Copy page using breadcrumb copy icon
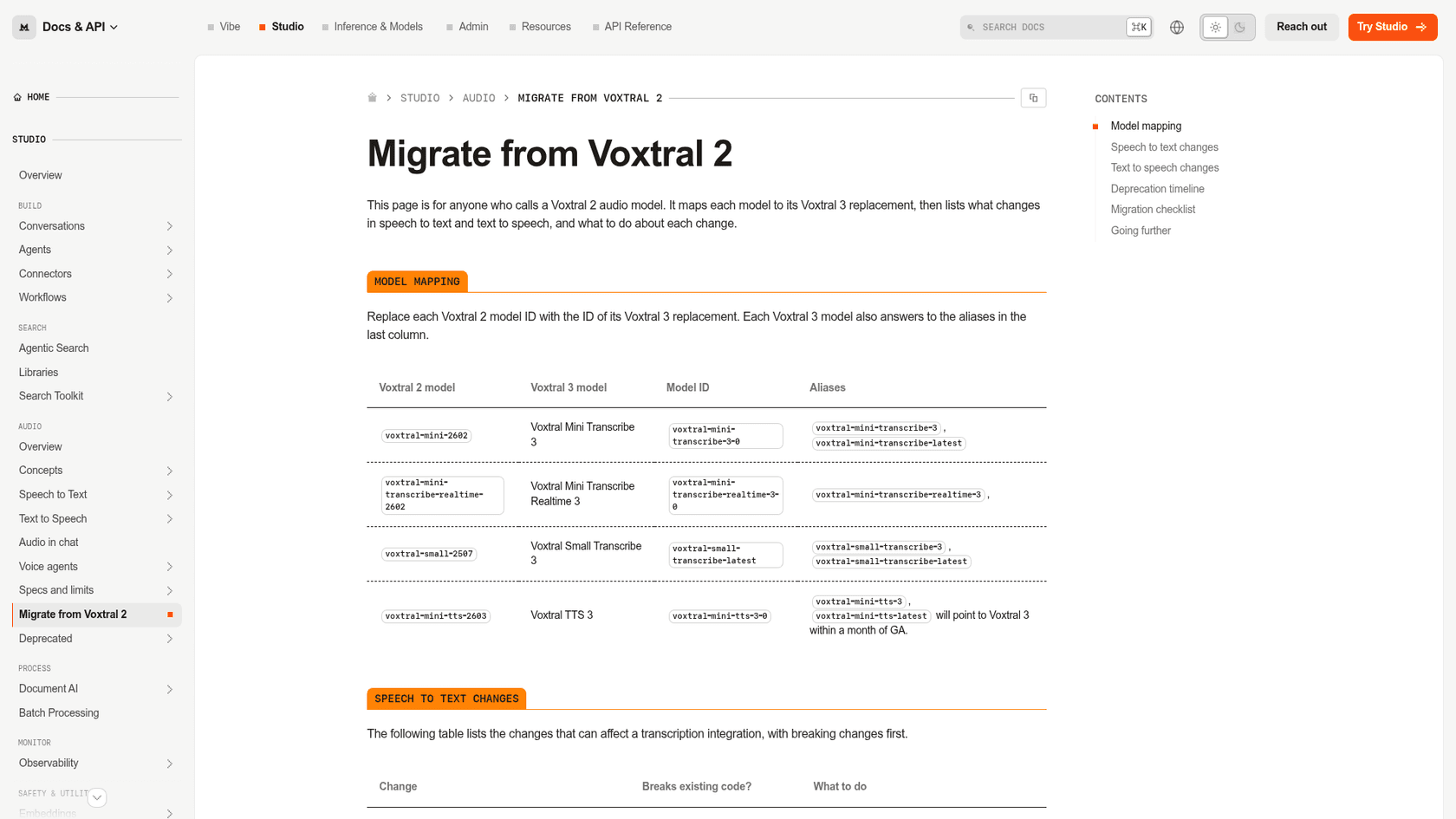Screen dimensions: 1456x819 pos(1033,98)
